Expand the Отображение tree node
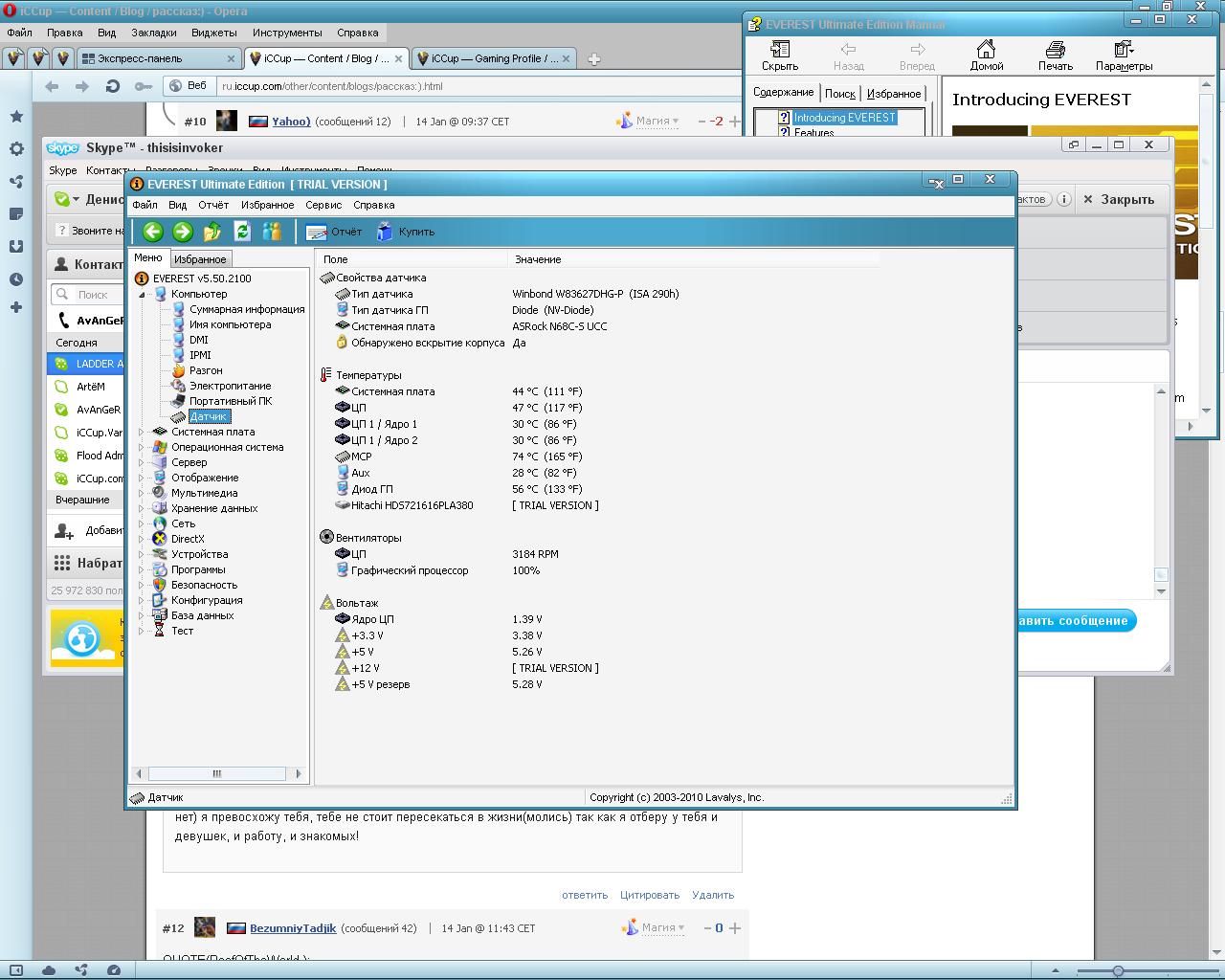 point(142,479)
